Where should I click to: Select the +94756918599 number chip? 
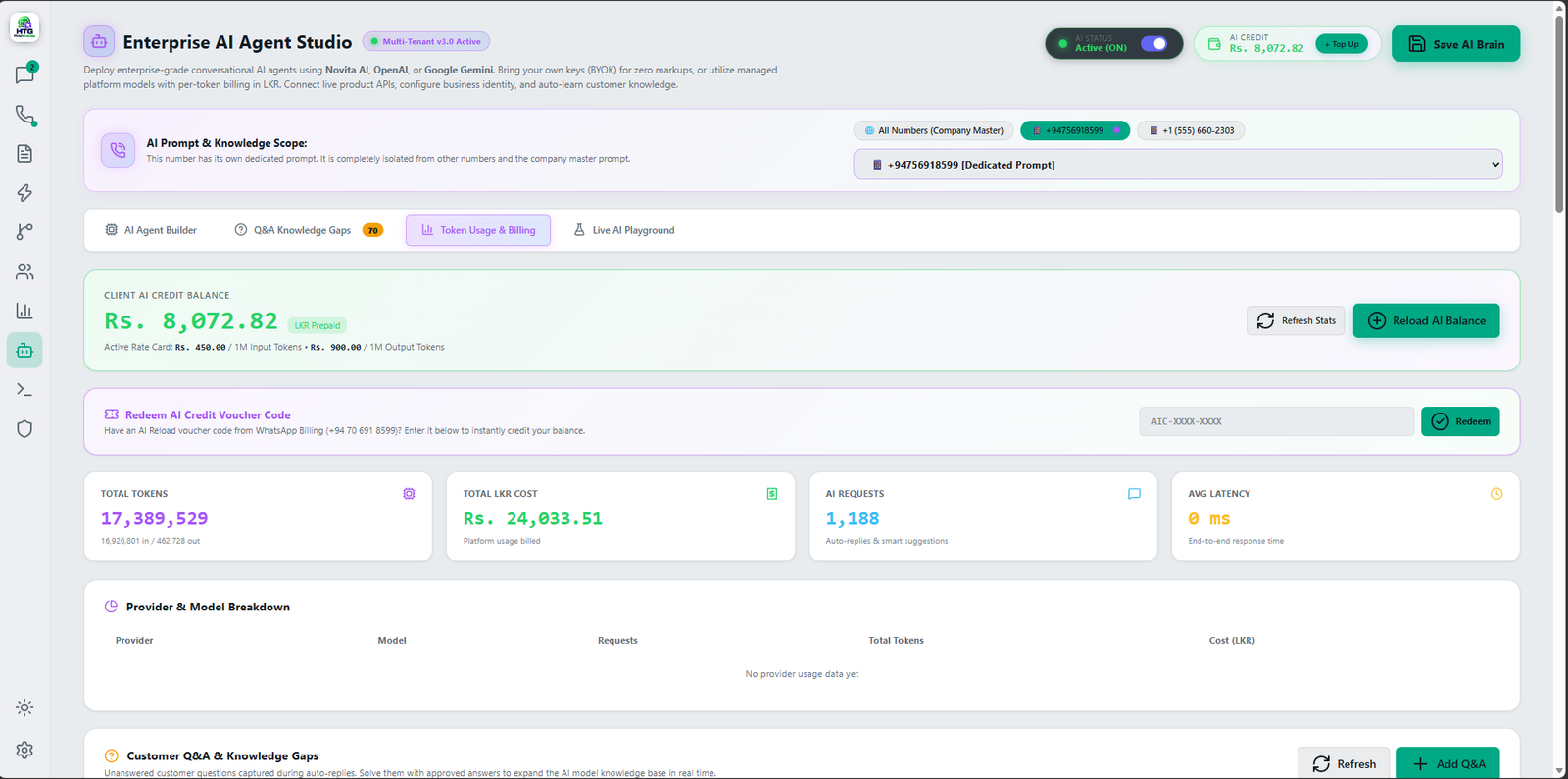[x=1075, y=130]
